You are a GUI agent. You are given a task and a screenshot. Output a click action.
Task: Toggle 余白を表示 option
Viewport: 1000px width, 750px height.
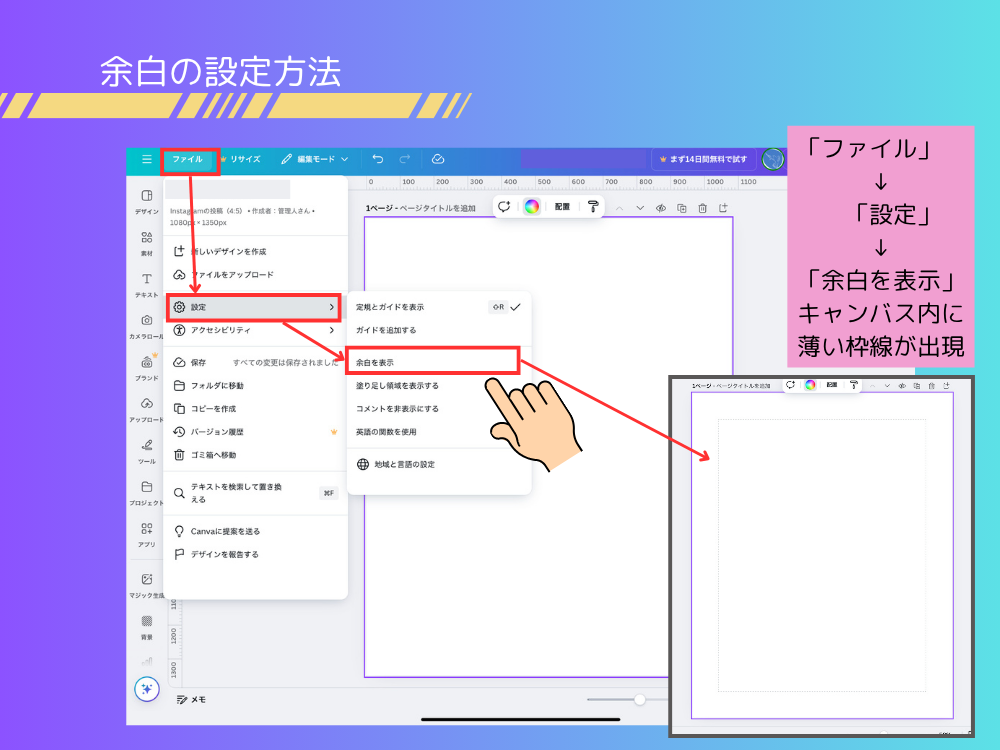[x=433, y=362]
